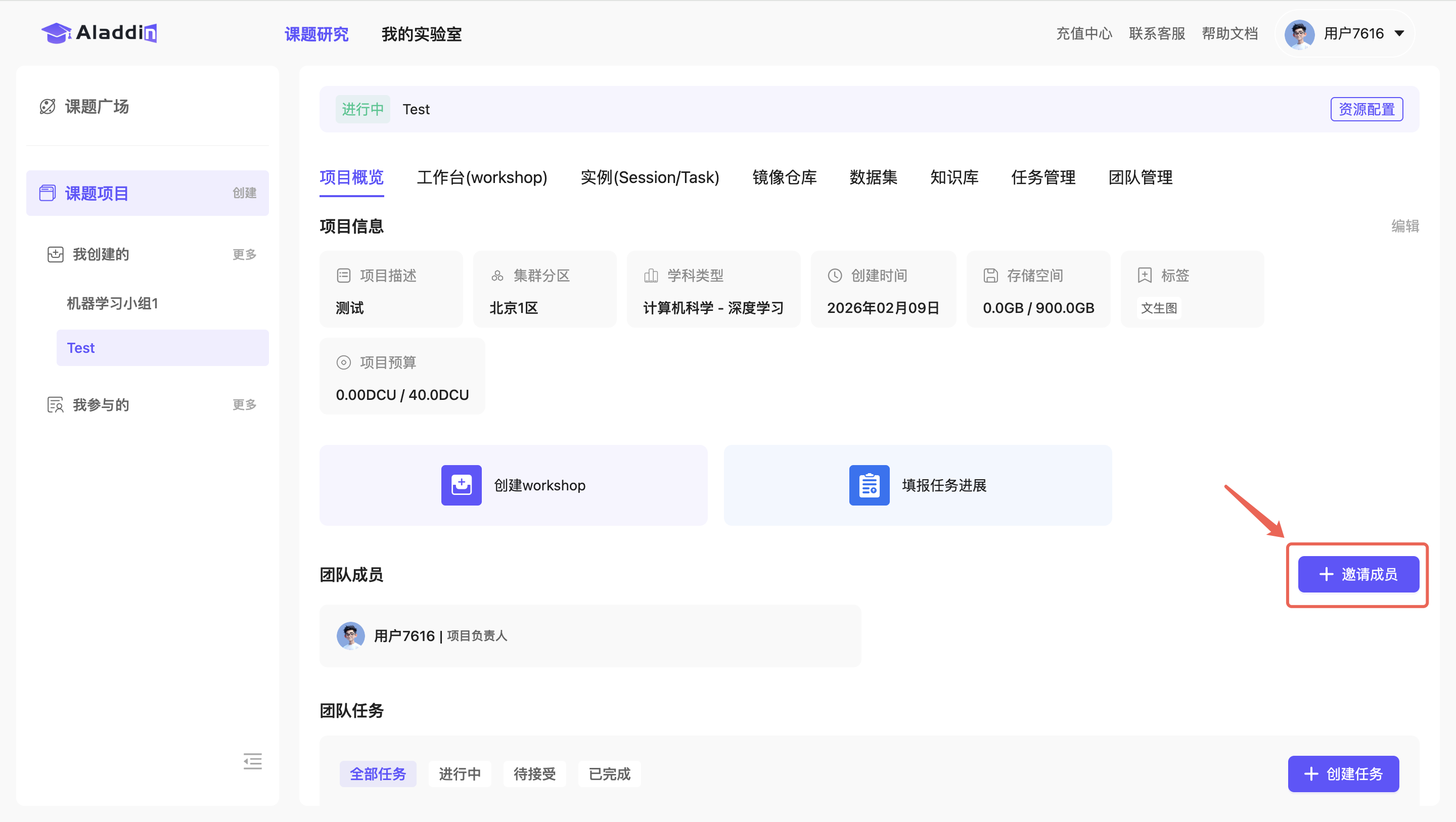Toggle the 已完成 task filter
The image size is (1456, 822).
(x=609, y=774)
